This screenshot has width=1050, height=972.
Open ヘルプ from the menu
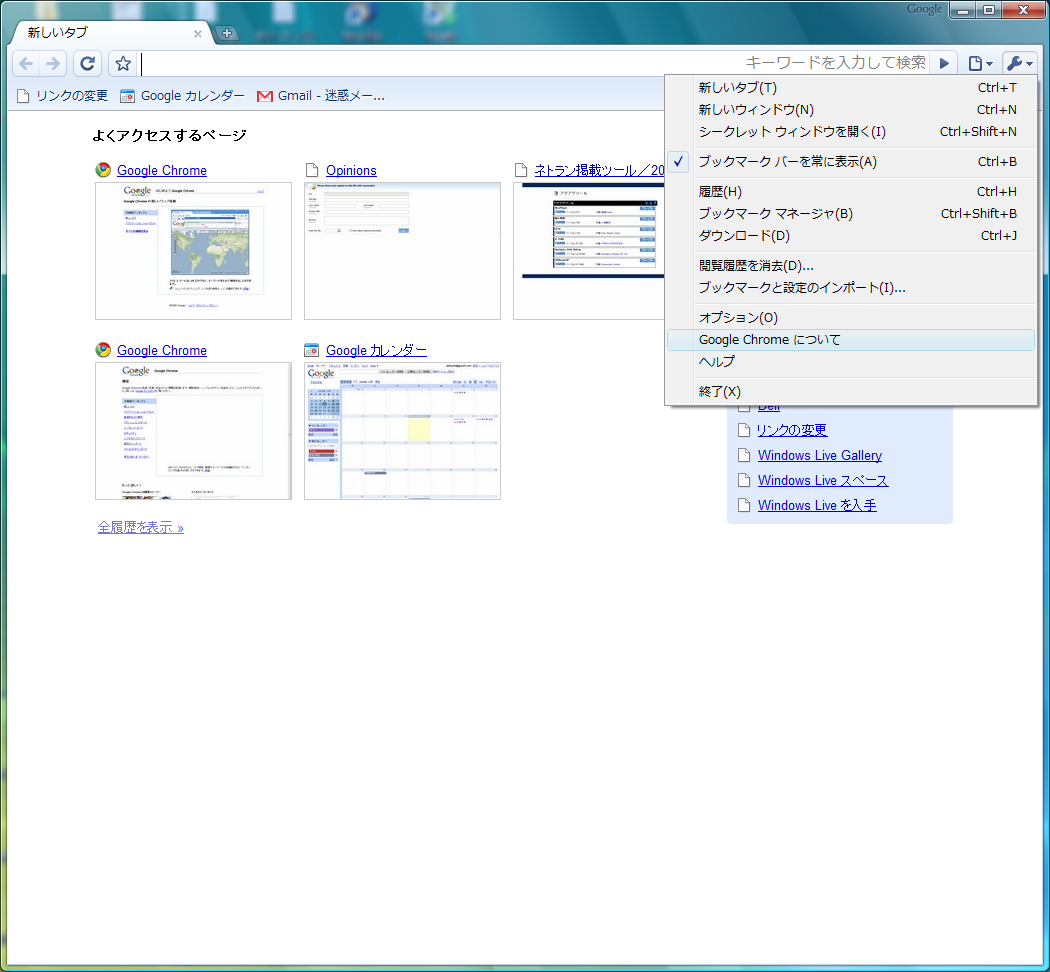[x=850, y=361]
